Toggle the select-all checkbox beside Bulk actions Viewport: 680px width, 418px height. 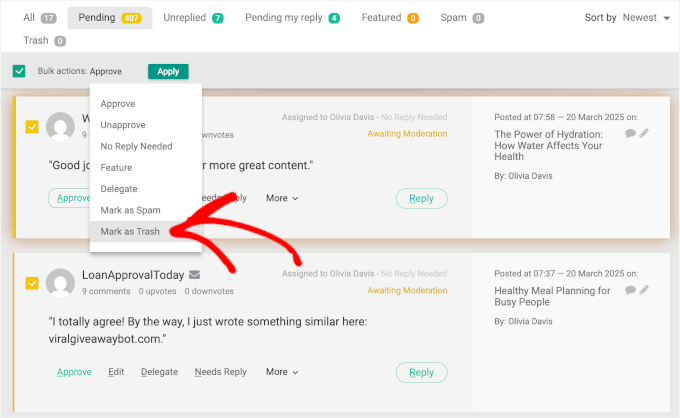19,71
